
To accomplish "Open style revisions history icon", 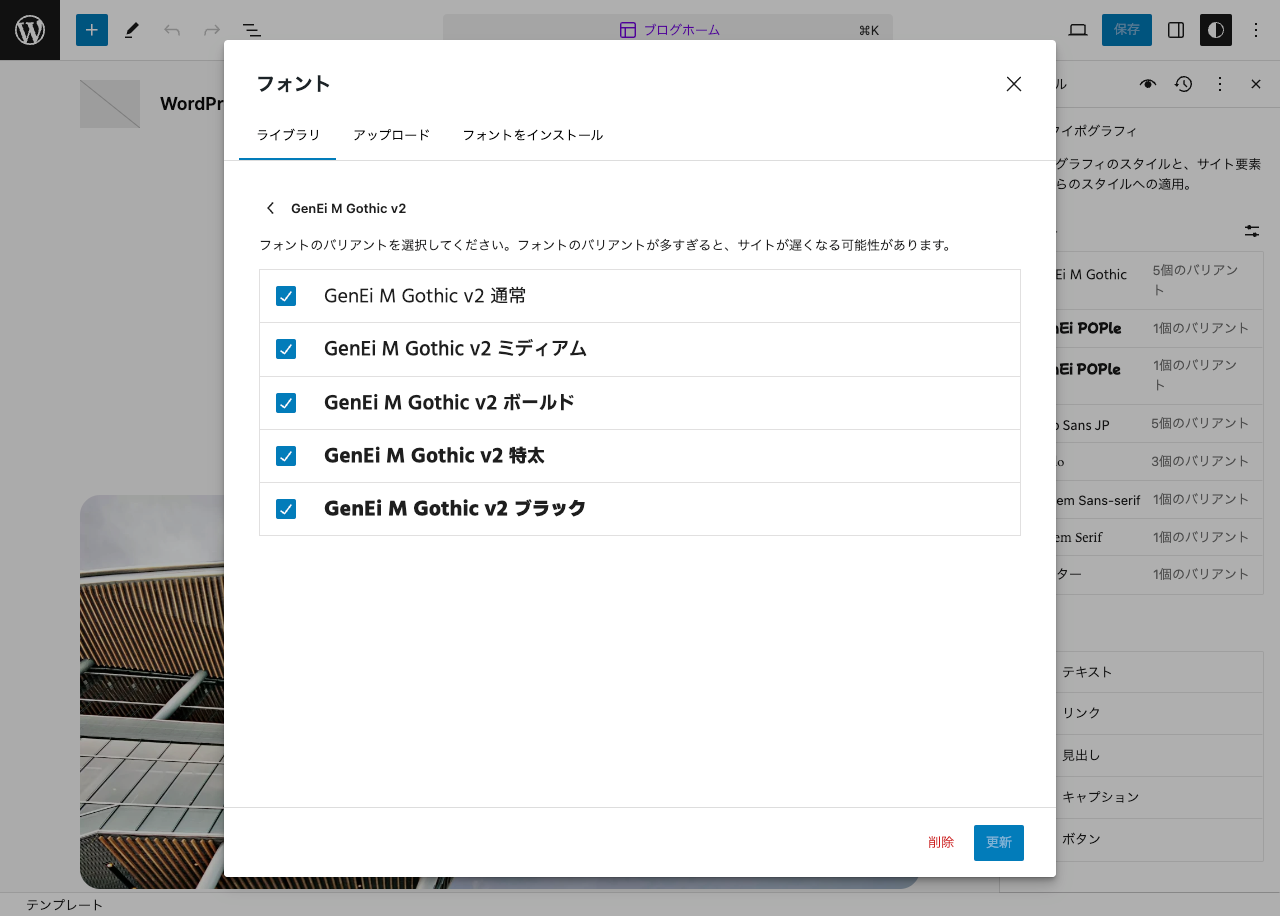I will tap(1184, 84).
